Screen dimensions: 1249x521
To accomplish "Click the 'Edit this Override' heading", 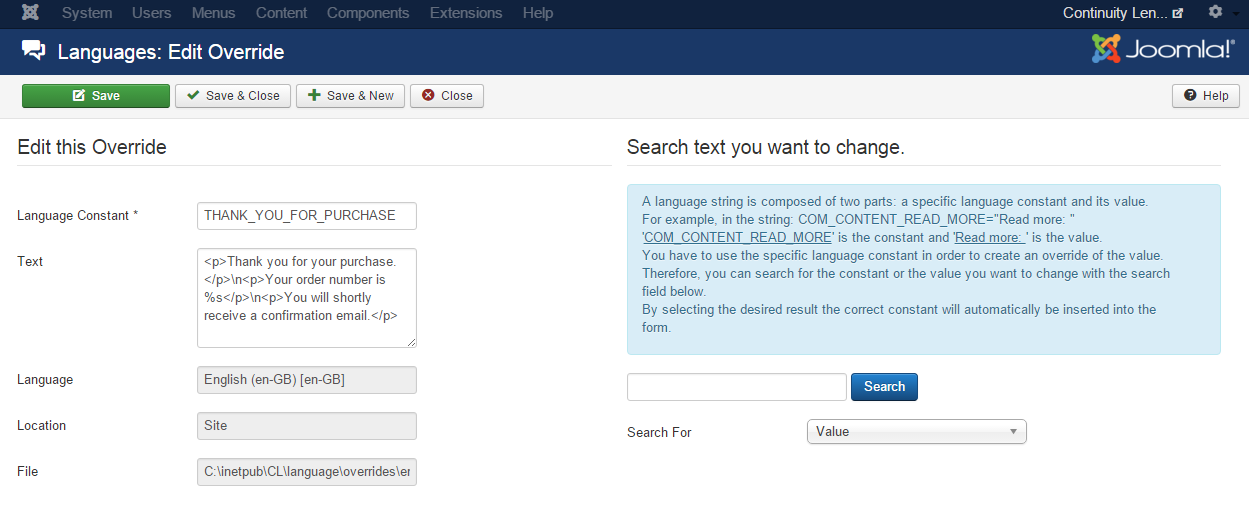I will pos(92,147).
